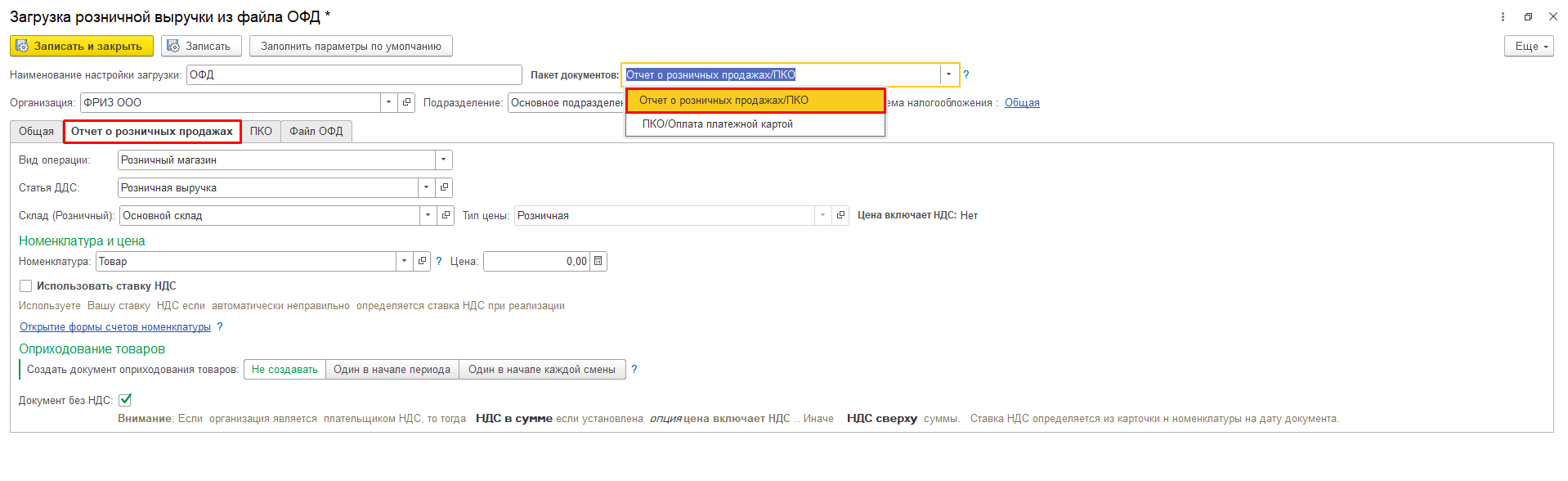This screenshot has width=1568, height=481.
Task: Switch to the Файл ОФД tab
Action: (316, 132)
